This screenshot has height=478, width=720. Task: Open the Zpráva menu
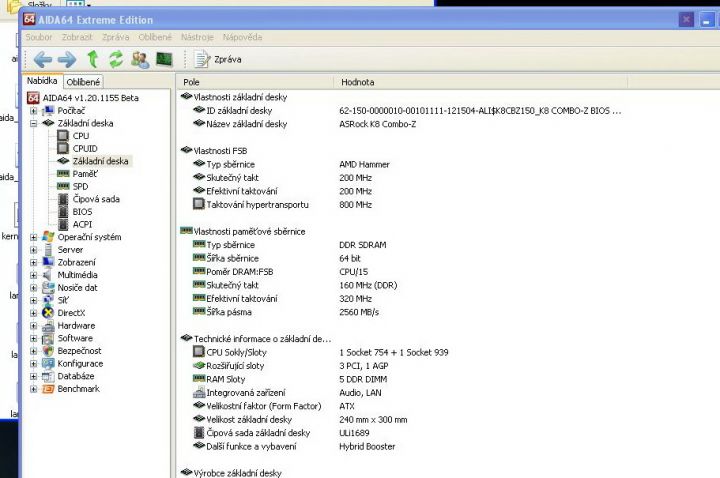(x=115, y=37)
